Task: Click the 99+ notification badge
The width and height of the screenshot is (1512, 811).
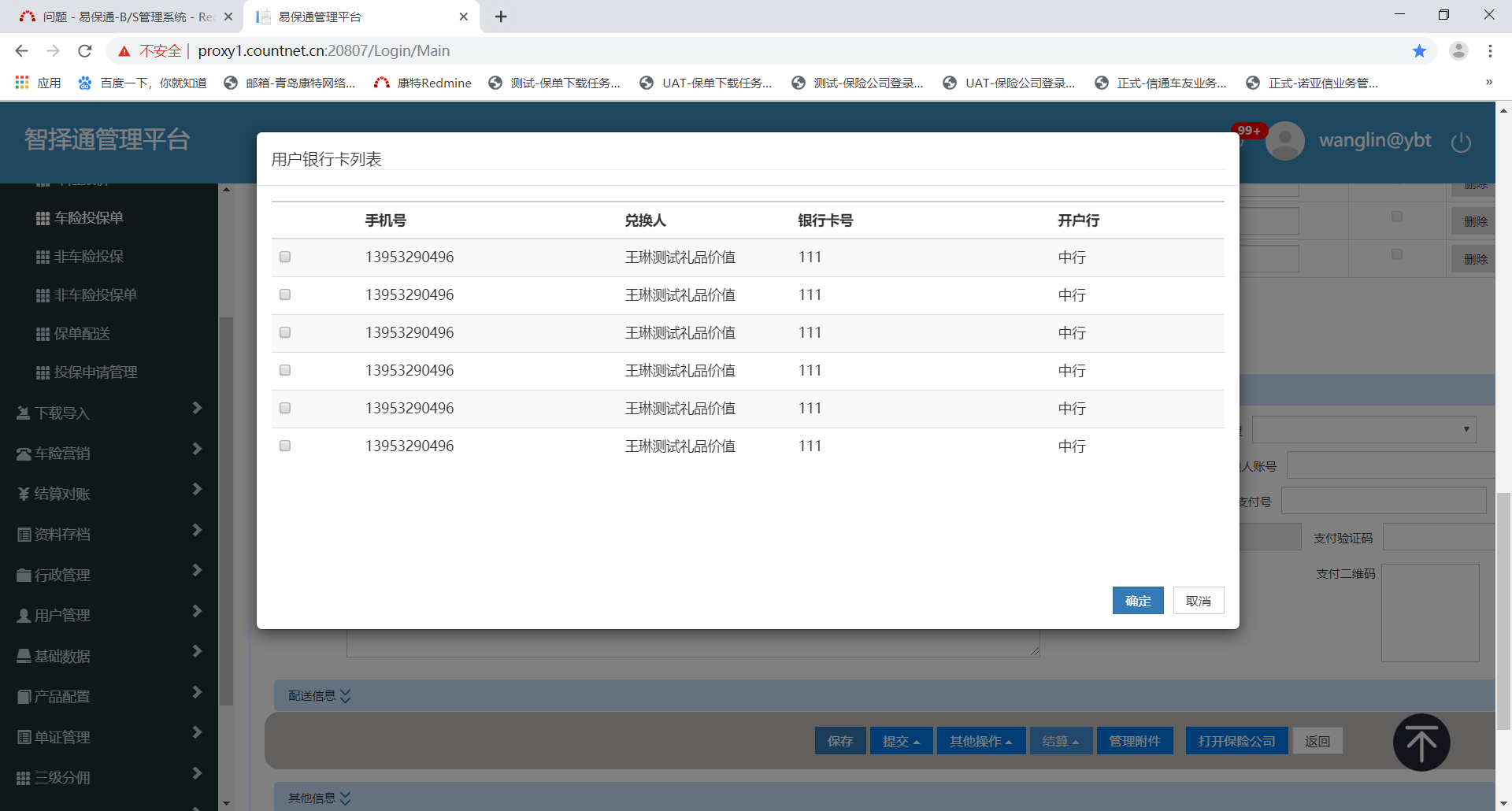Action: 1248,131
